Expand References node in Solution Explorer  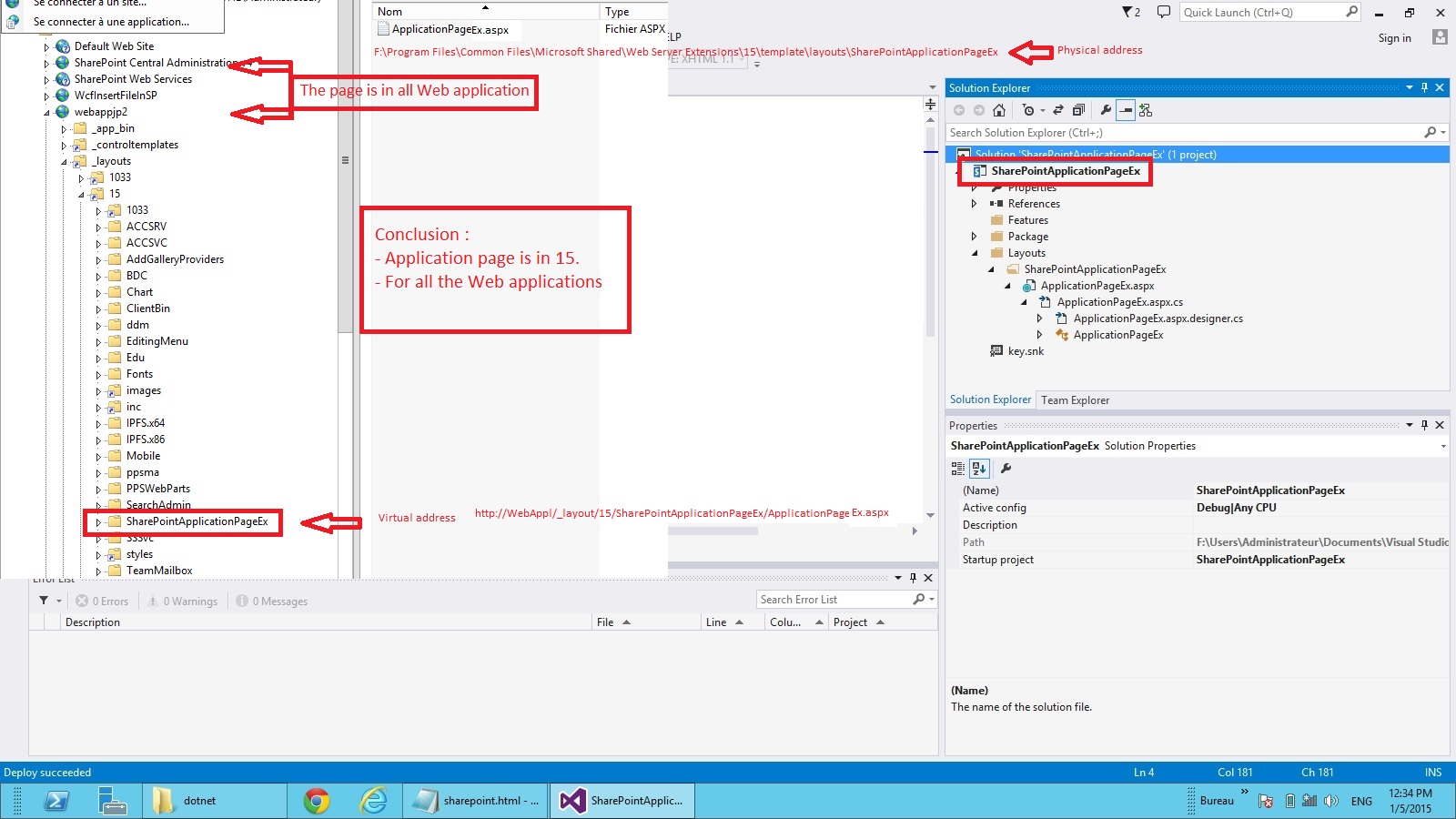point(974,204)
